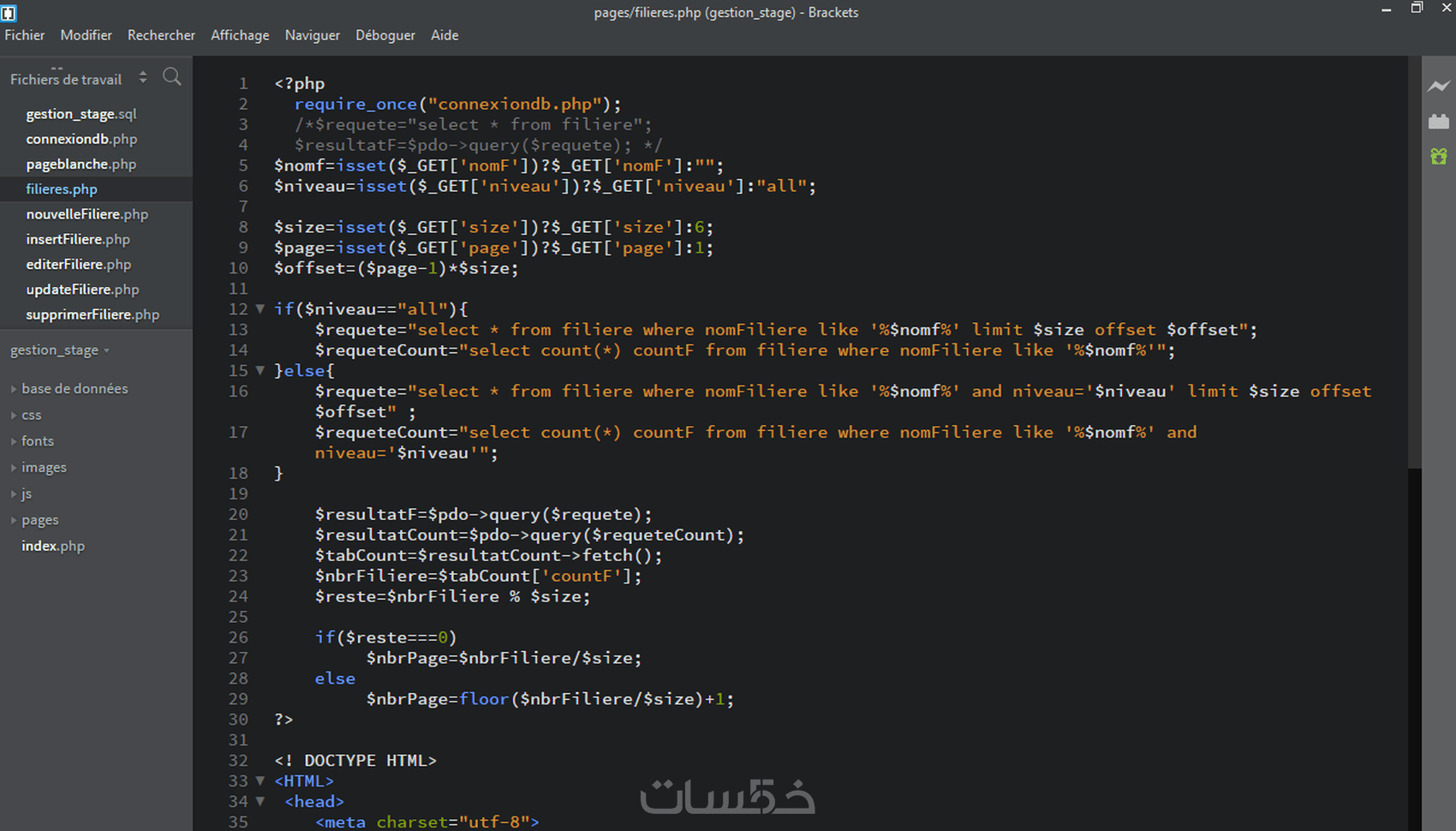Open the Déboguer menu
The height and width of the screenshot is (831, 1456).
pos(385,35)
